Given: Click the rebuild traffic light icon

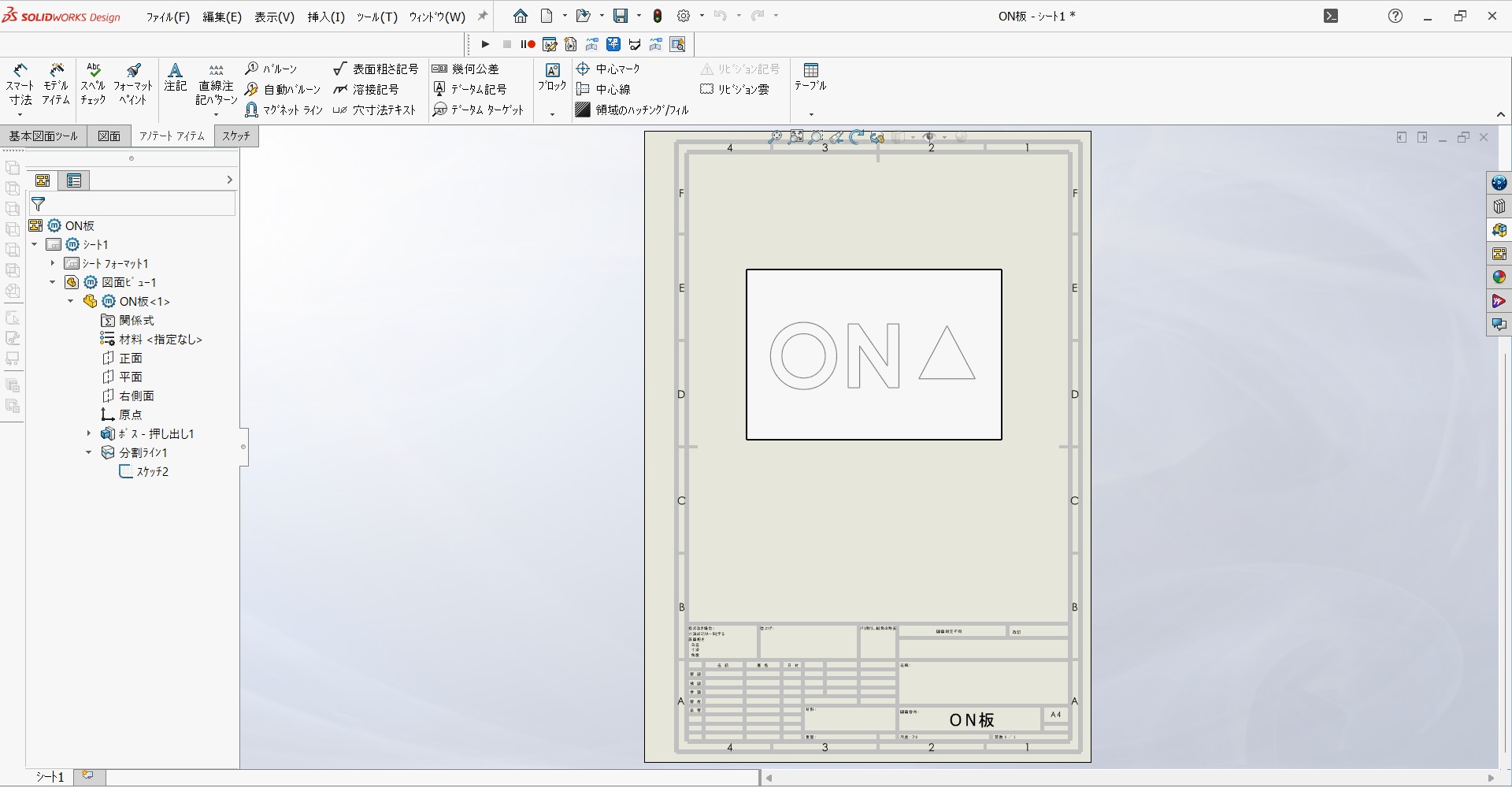Looking at the screenshot, I should click(658, 16).
